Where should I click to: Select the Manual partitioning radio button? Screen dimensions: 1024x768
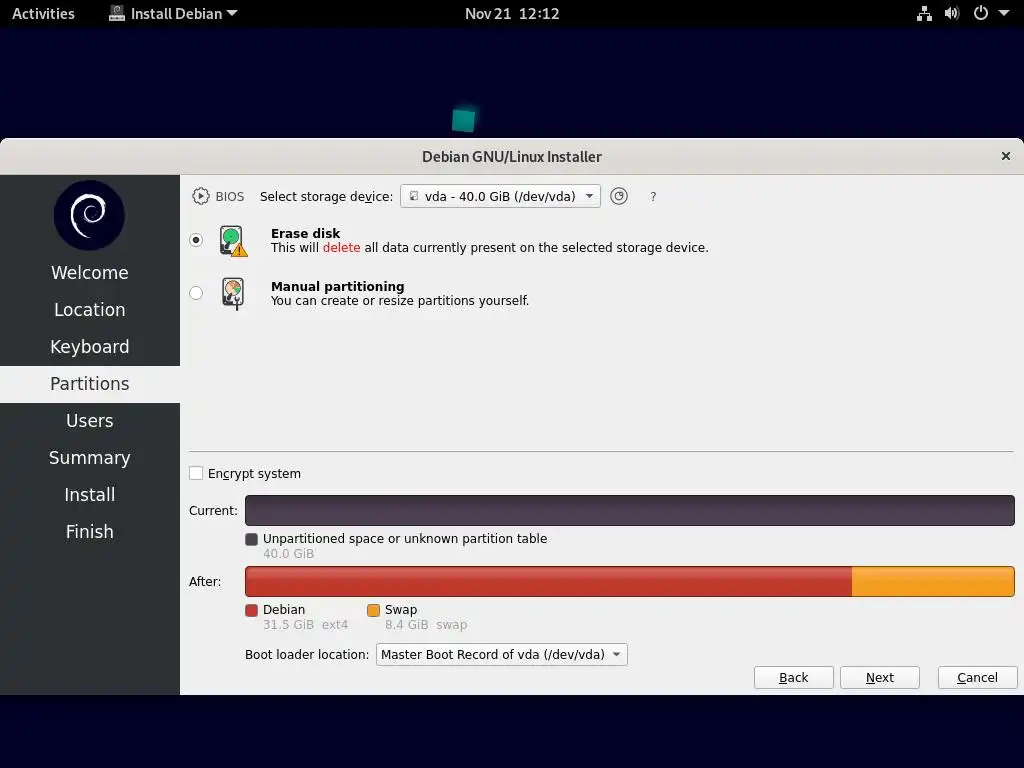196,293
